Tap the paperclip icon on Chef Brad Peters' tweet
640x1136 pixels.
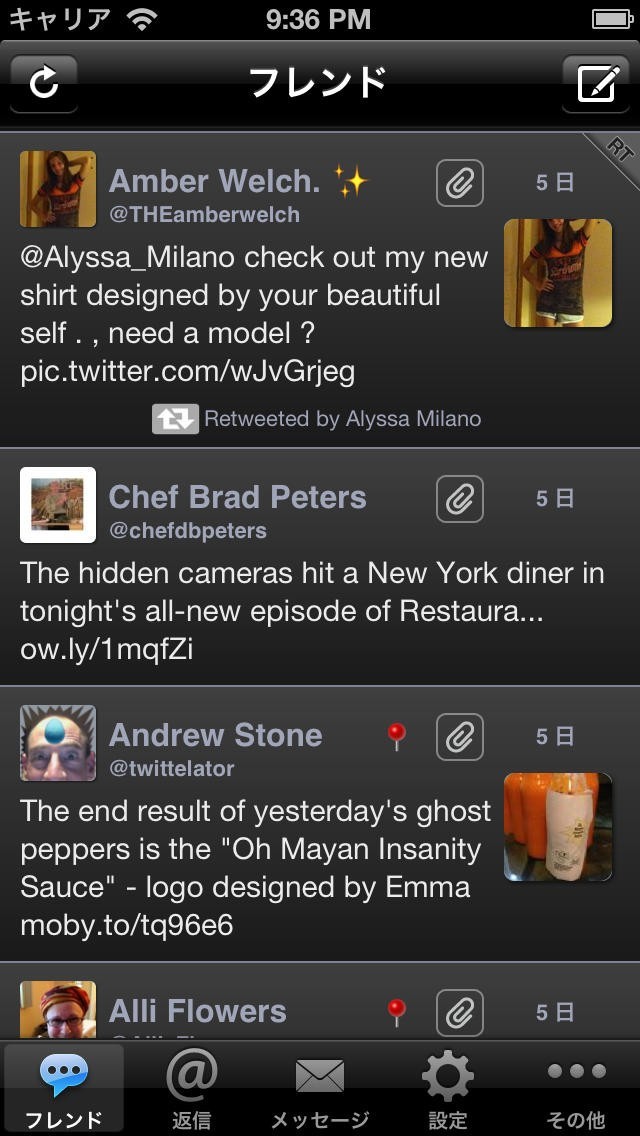pos(460,499)
